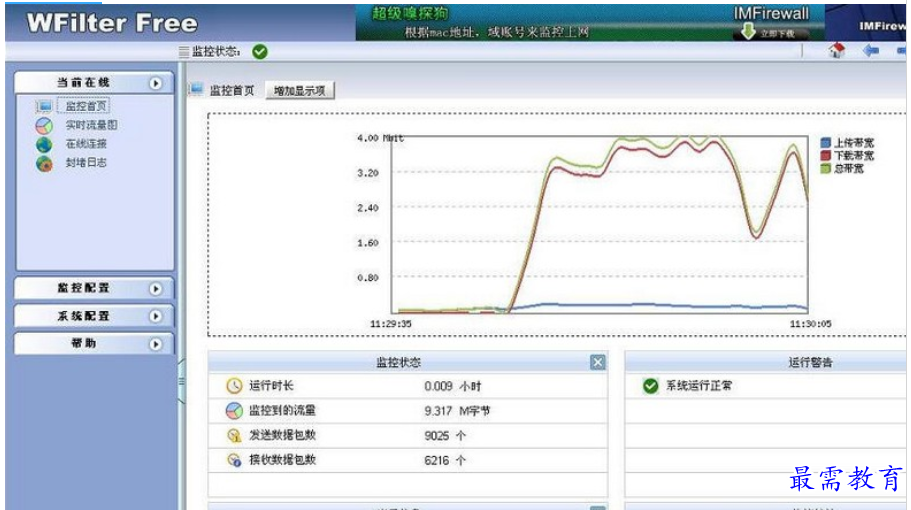
Task: Click the icon next to 接收数据包数
Action: point(234,460)
